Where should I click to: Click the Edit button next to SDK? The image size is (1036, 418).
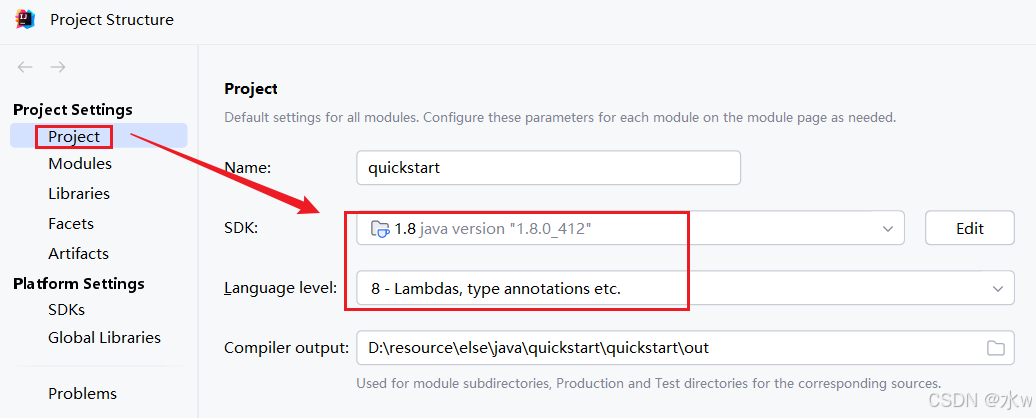[x=969, y=228]
